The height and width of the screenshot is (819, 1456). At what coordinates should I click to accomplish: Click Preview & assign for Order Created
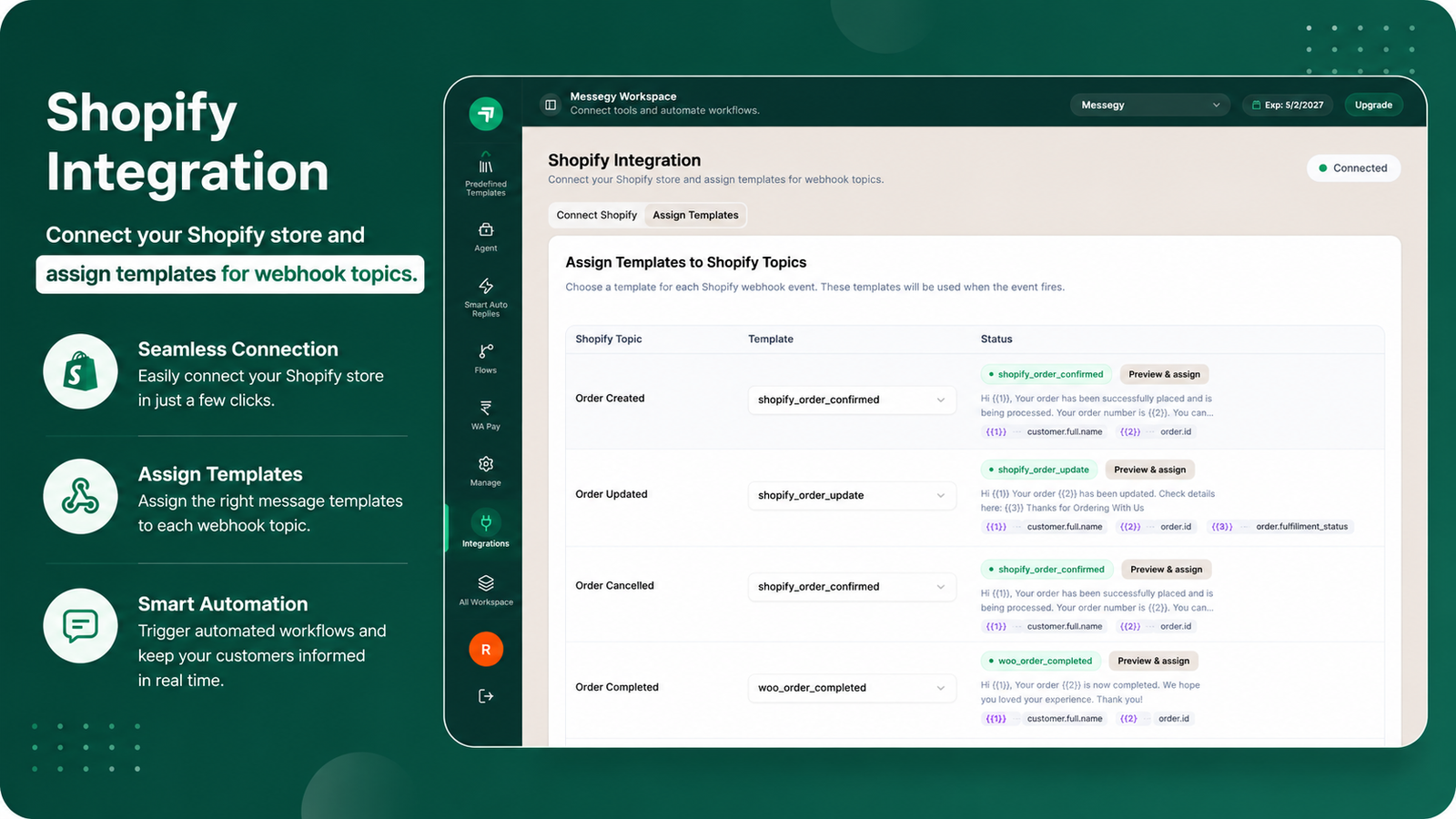point(1164,374)
